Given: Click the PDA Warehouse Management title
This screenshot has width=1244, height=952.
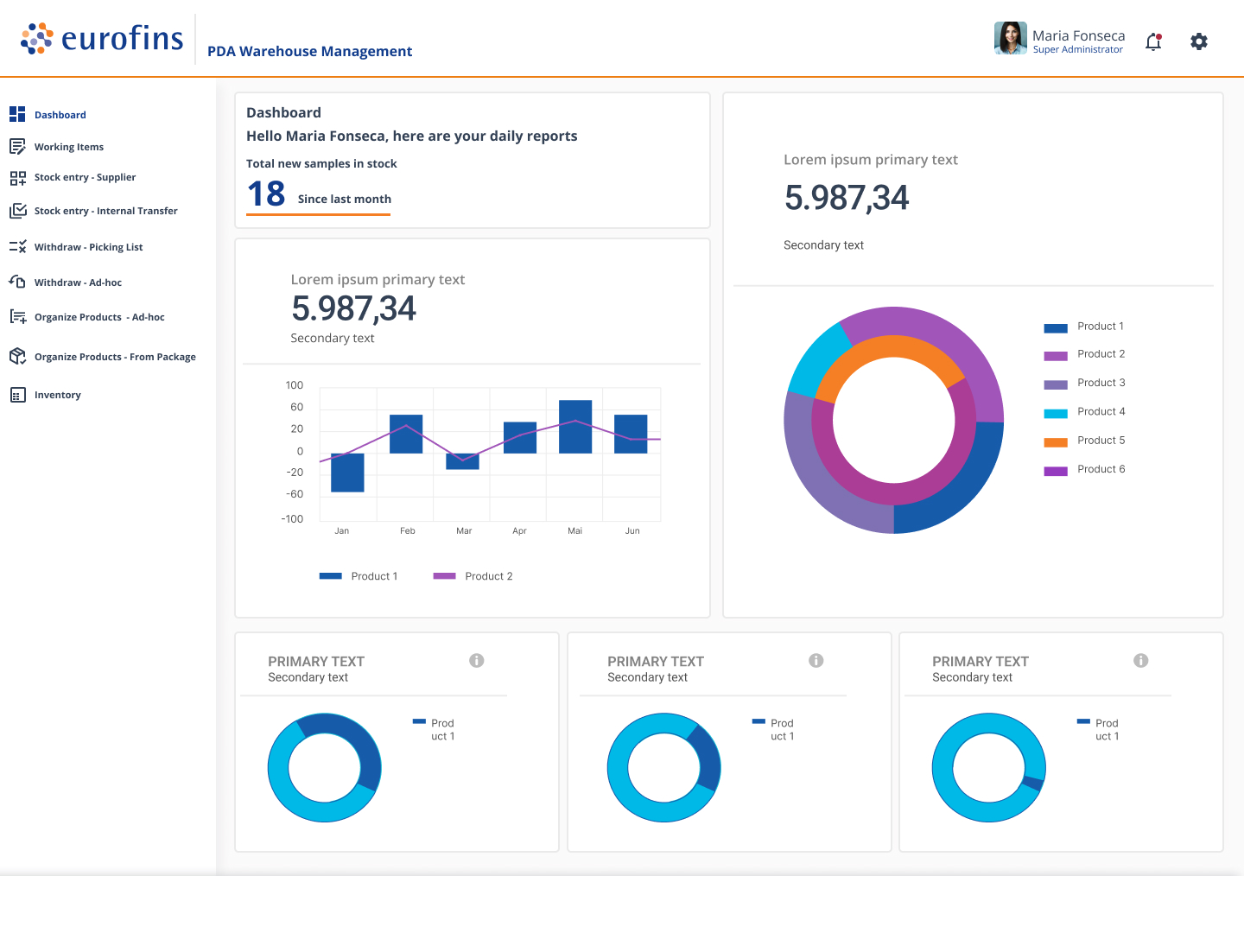Looking at the screenshot, I should 309,51.
